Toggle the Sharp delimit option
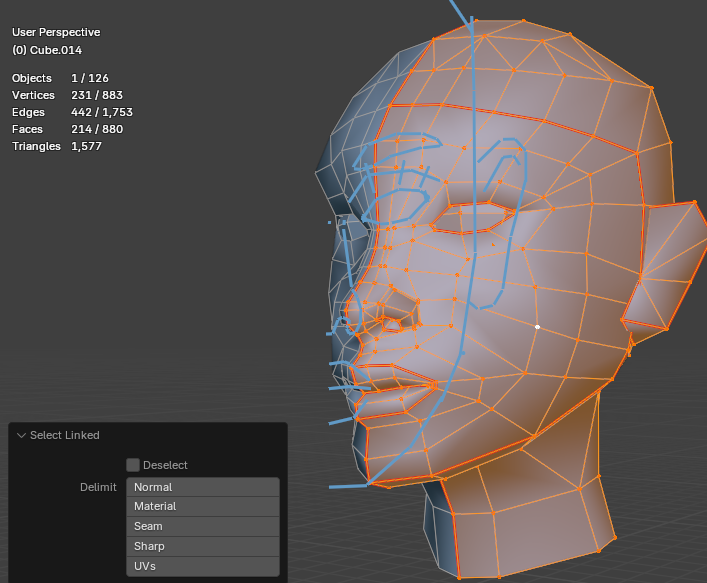707x583 pixels. (203, 546)
